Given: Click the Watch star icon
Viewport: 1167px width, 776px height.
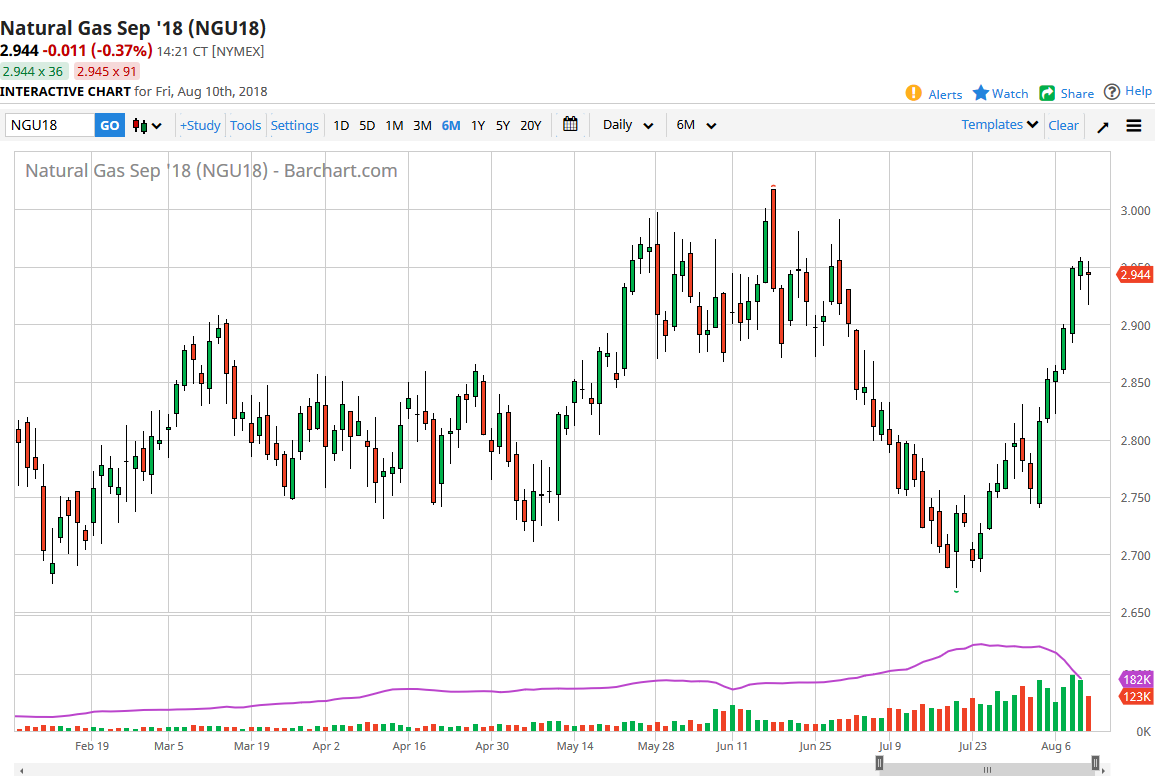Looking at the screenshot, I should coord(981,93).
